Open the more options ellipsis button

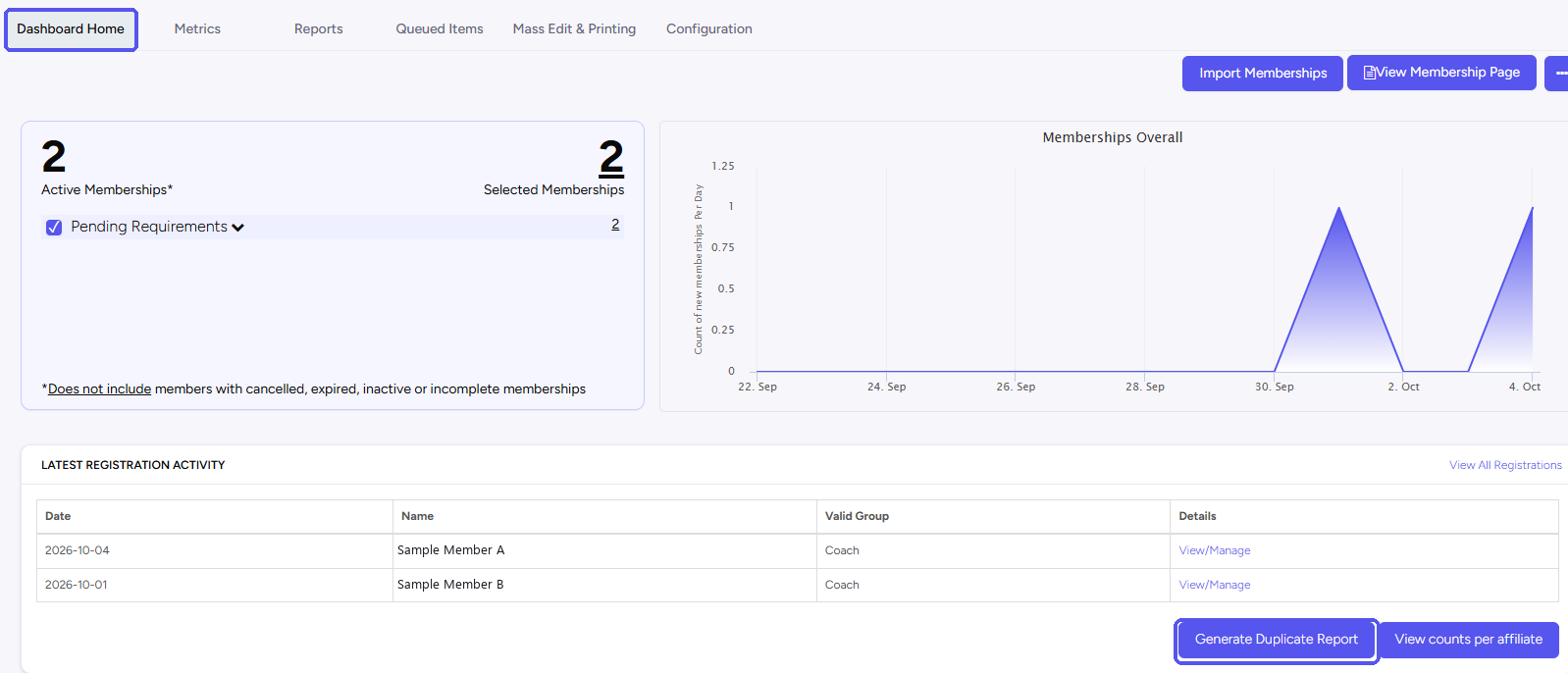click(1558, 74)
